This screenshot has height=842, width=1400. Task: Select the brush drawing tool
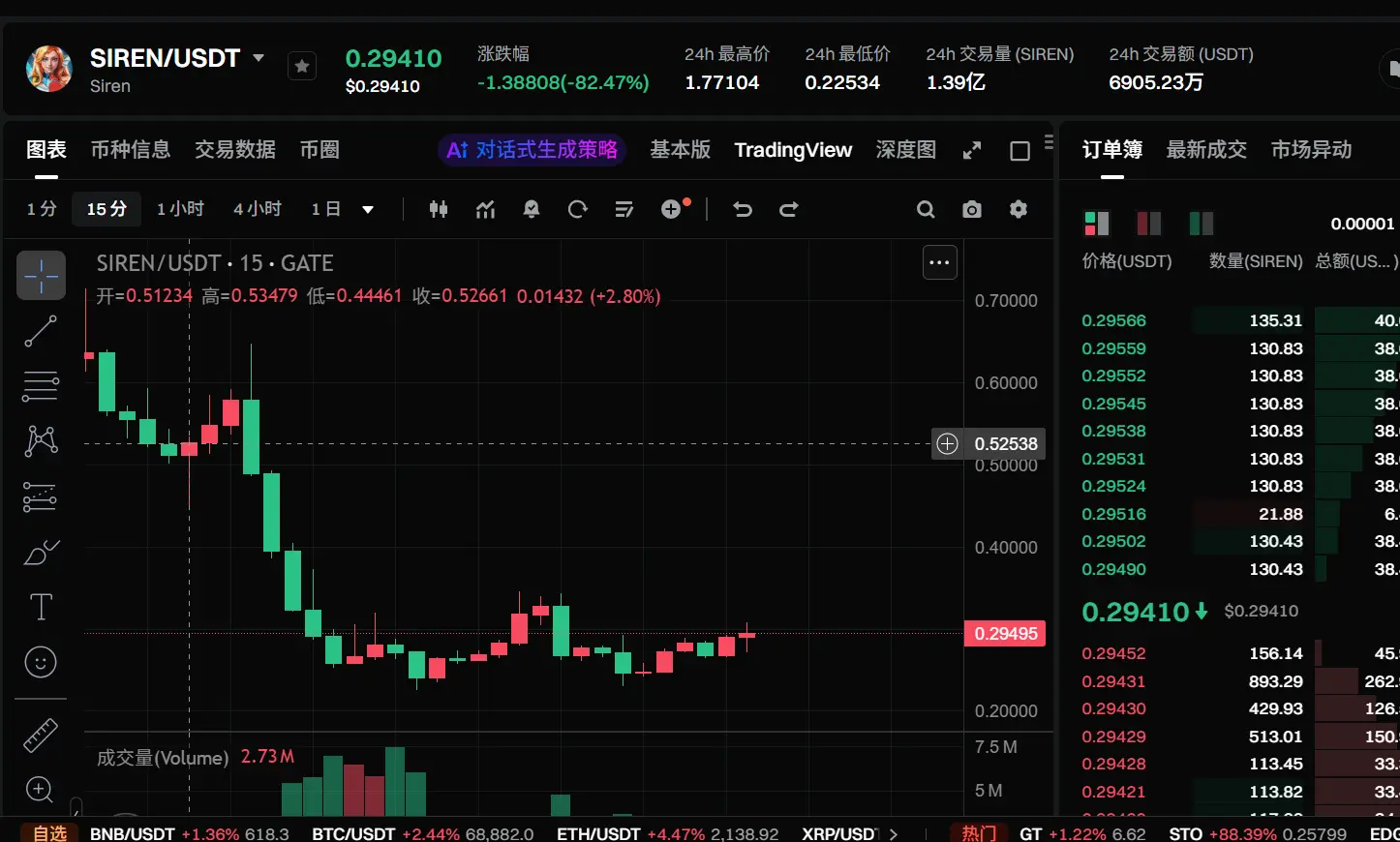coord(41,552)
